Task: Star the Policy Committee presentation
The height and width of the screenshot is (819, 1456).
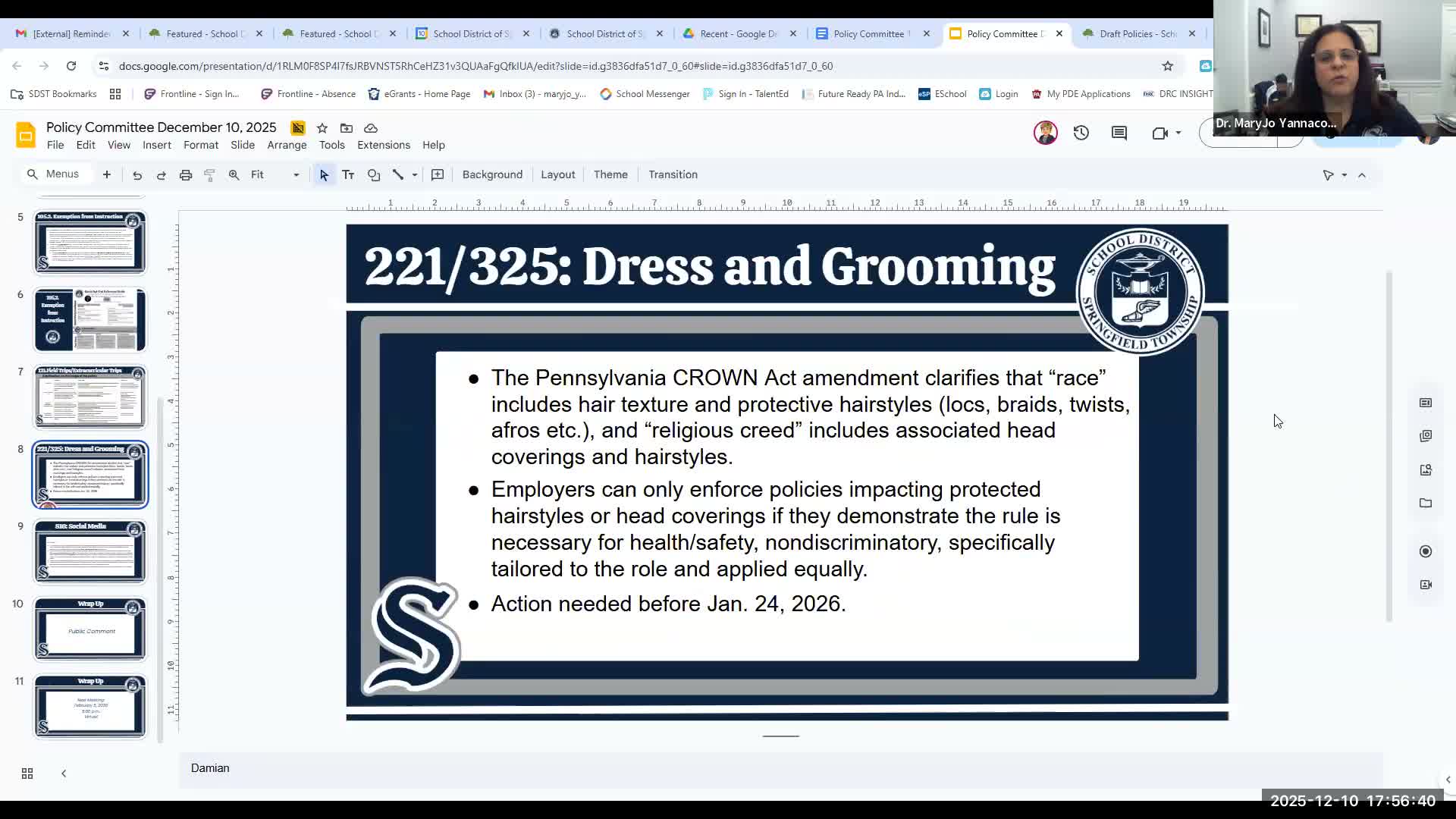Action: click(x=322, y=127)
